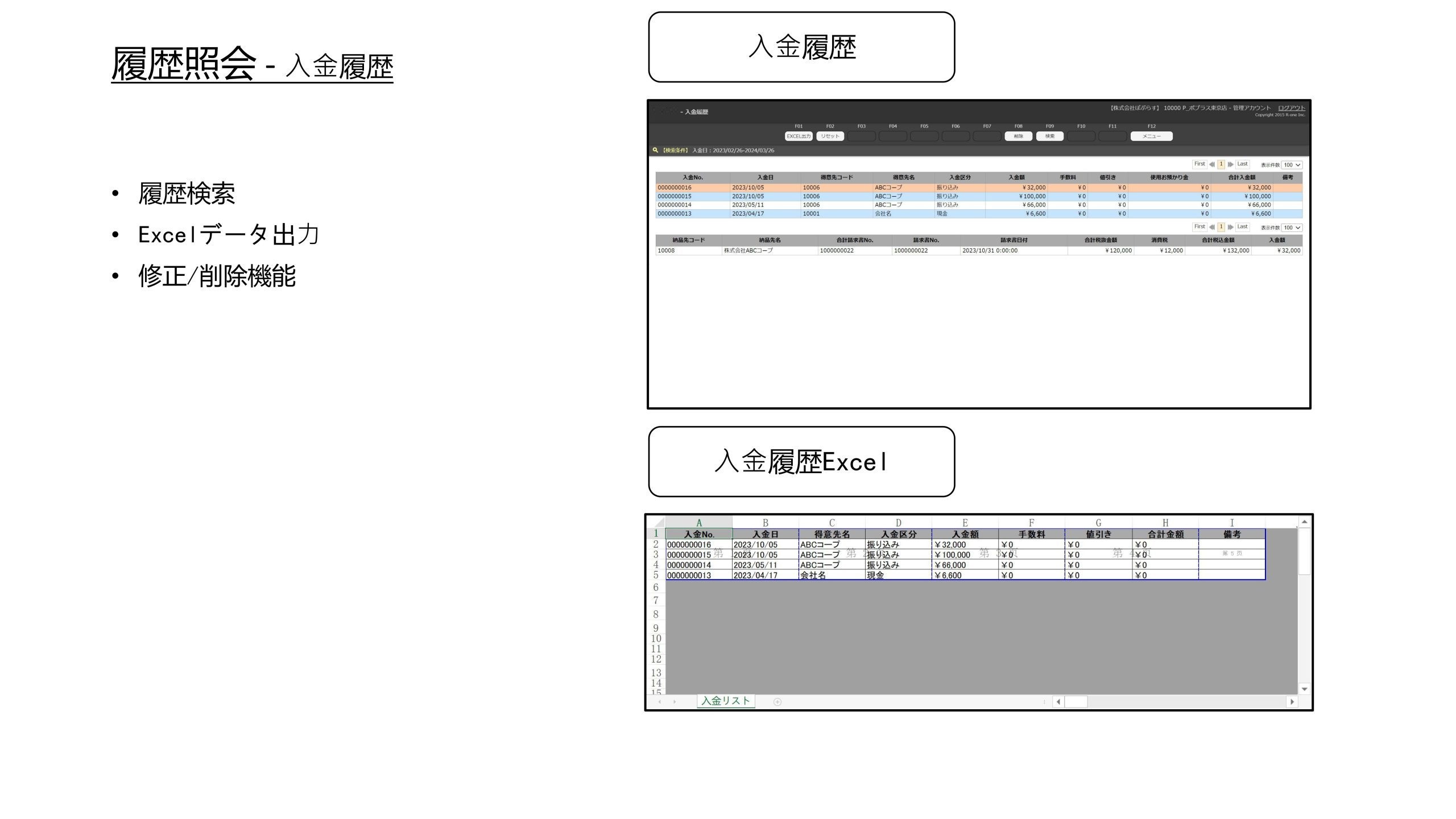
Task: Open lower 表示件数 100 dropdown
Action: coord(1292,227)
